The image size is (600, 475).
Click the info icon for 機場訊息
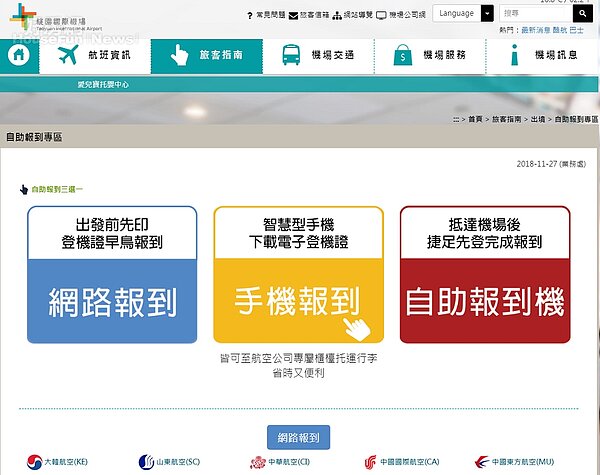pyautogui.click(x=515, y=55)
